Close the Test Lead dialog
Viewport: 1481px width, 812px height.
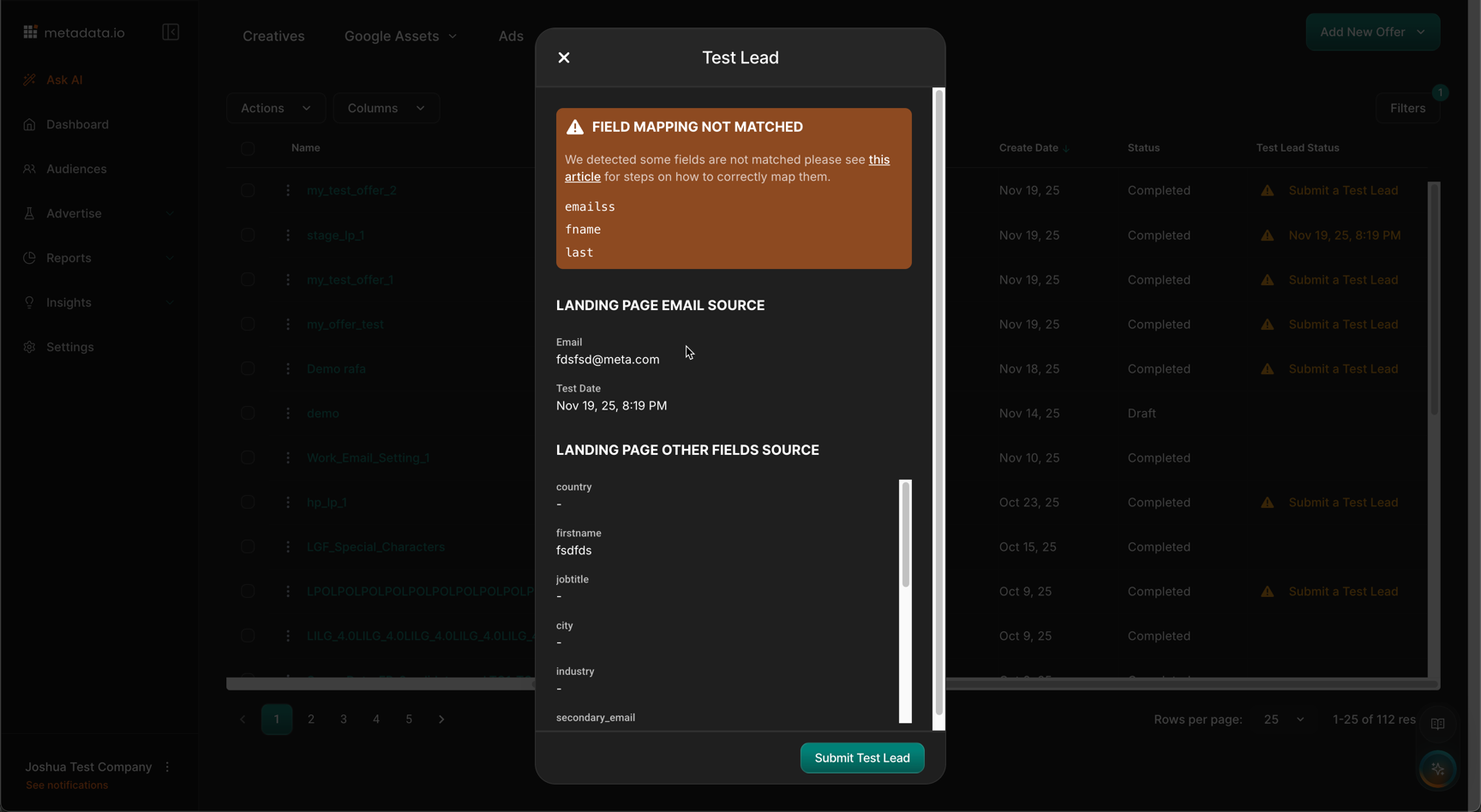click(x=564, y=57)
